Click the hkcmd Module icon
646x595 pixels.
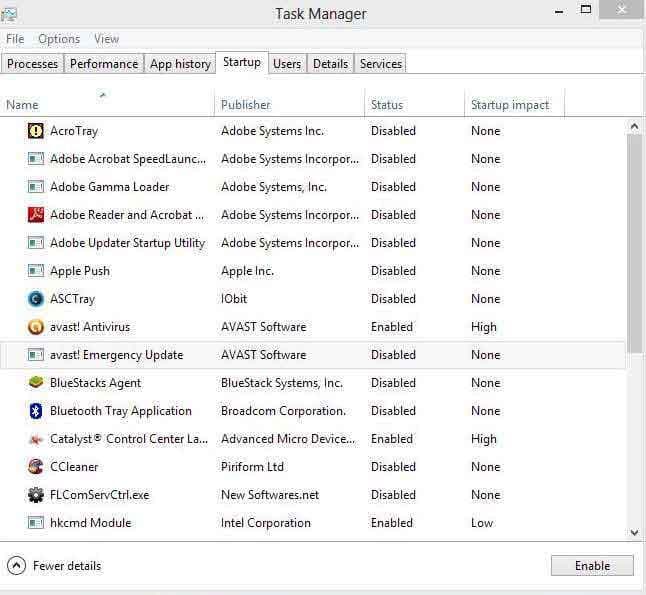click(36, 523)
